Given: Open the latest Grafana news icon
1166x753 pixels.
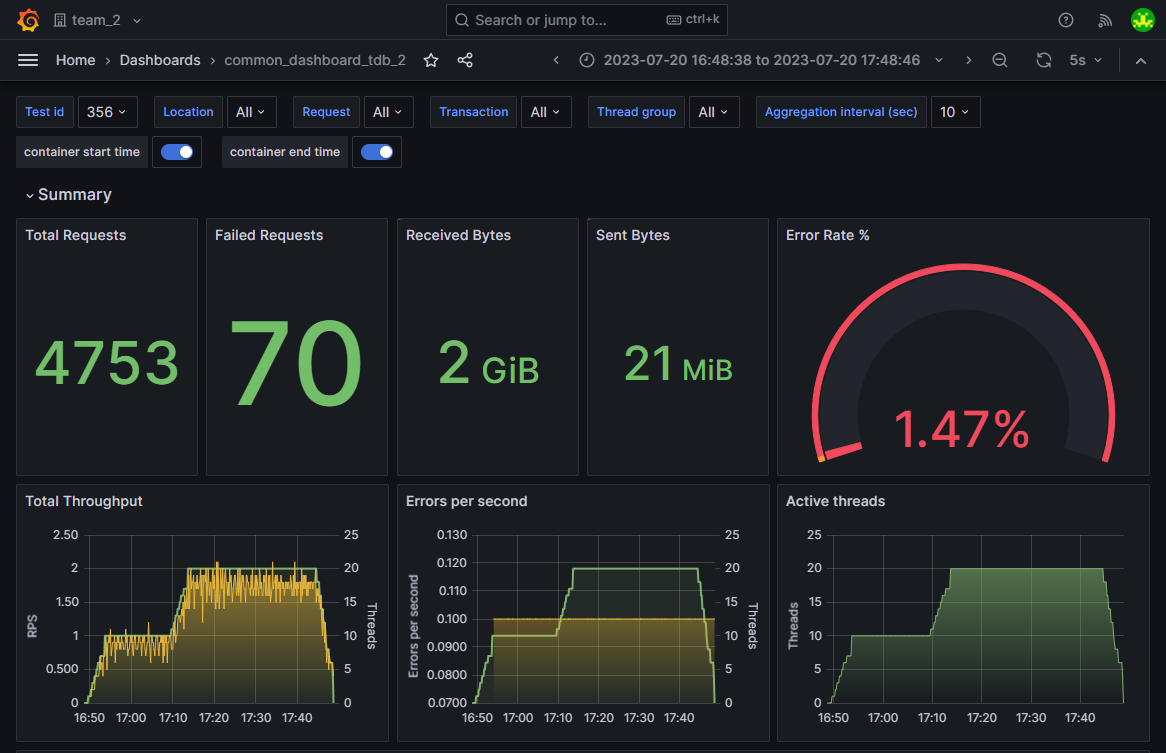Looking at the screenshot, I should [1104, 19].
